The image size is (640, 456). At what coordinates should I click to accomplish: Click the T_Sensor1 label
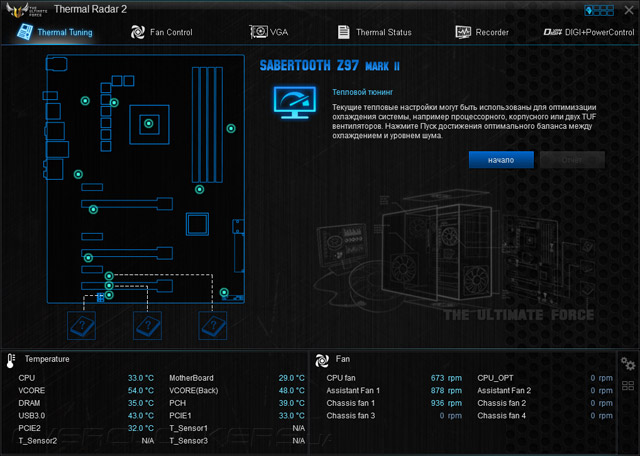coord(189,429)
